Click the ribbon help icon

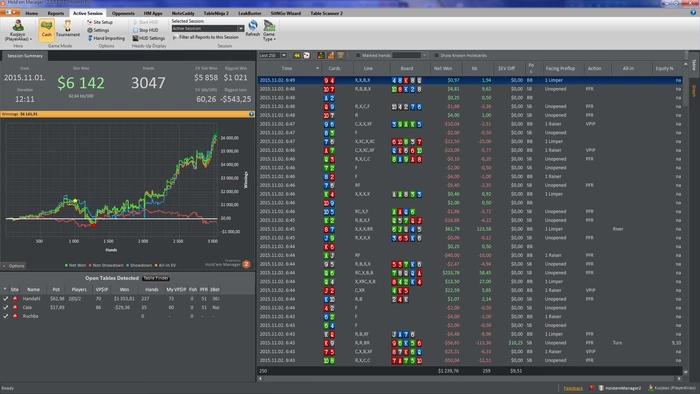(693, 13)
